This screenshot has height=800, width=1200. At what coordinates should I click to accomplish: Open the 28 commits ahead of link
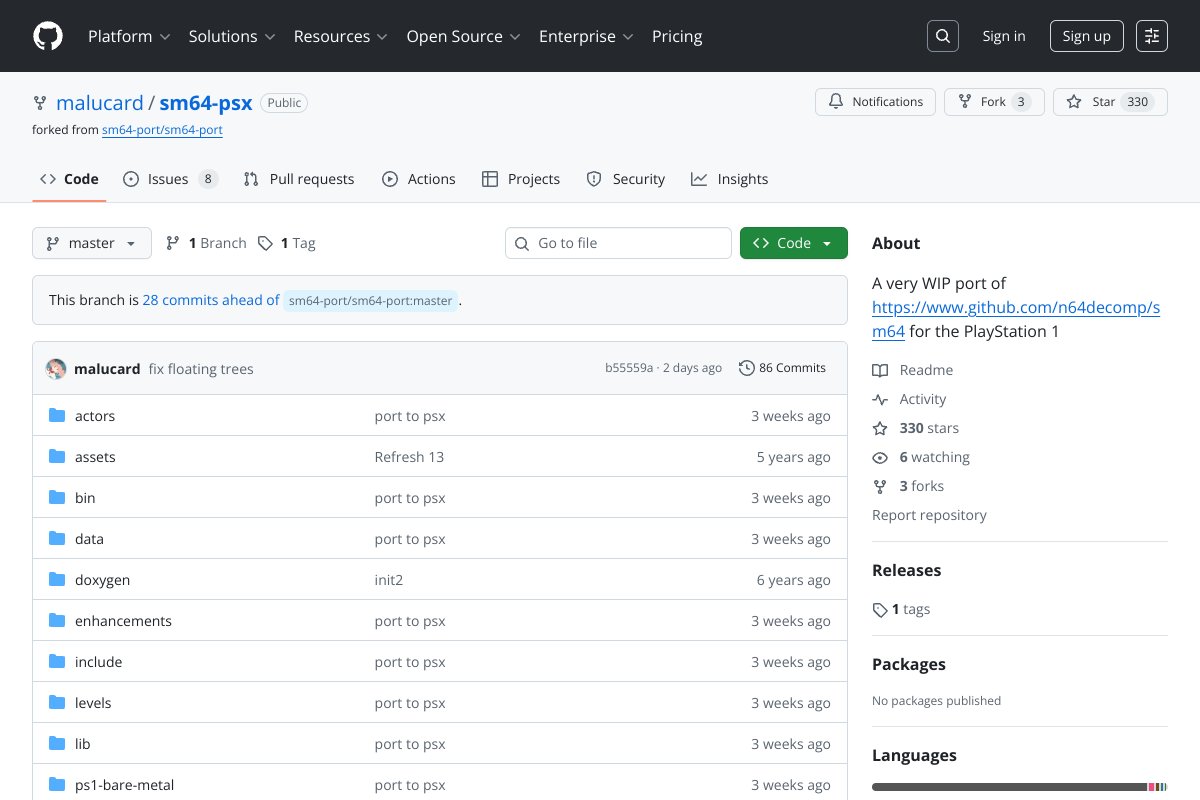point(211,300)
